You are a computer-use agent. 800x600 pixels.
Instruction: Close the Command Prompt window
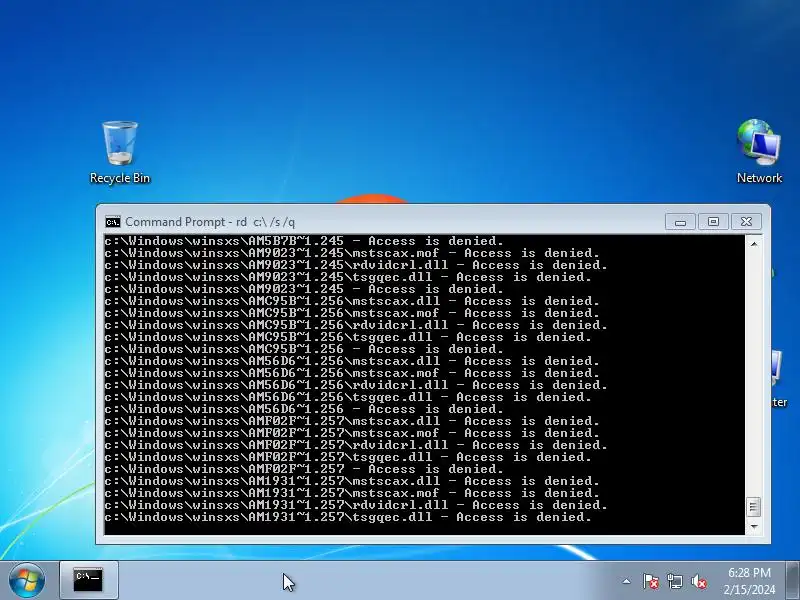point(746,222)
